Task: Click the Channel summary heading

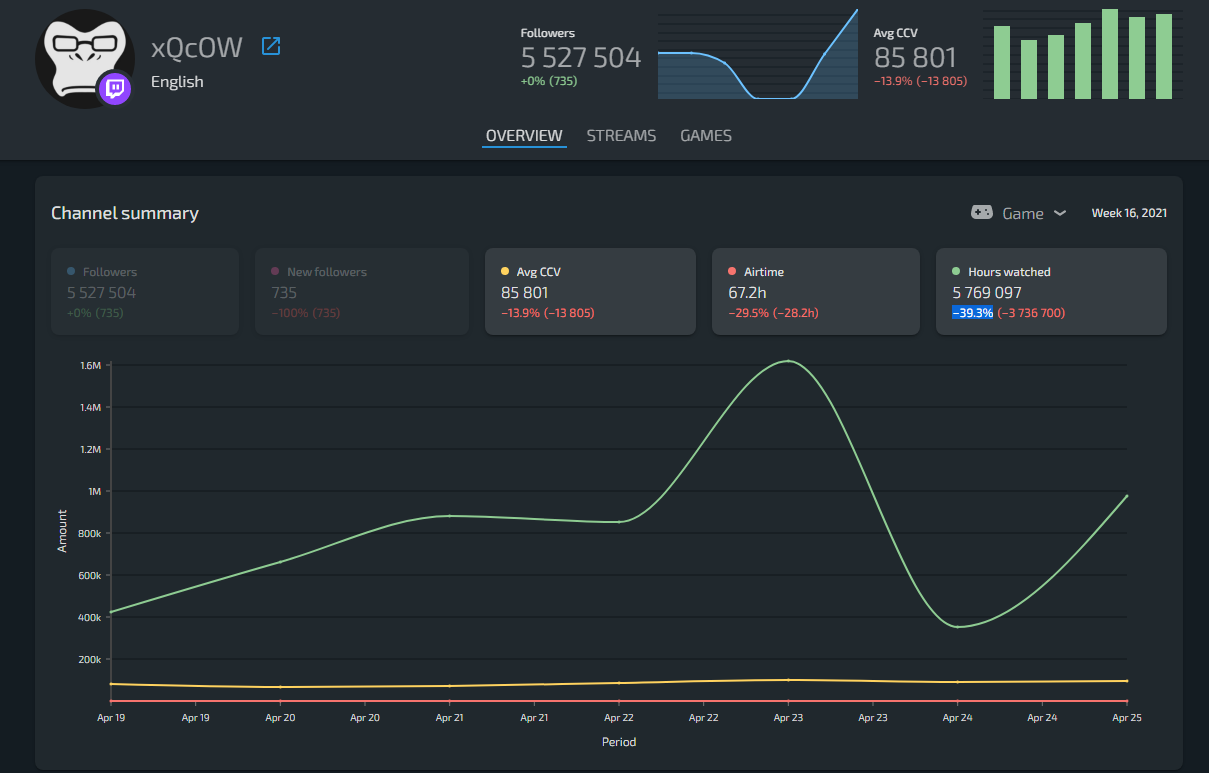Action: tap(125, 213)
